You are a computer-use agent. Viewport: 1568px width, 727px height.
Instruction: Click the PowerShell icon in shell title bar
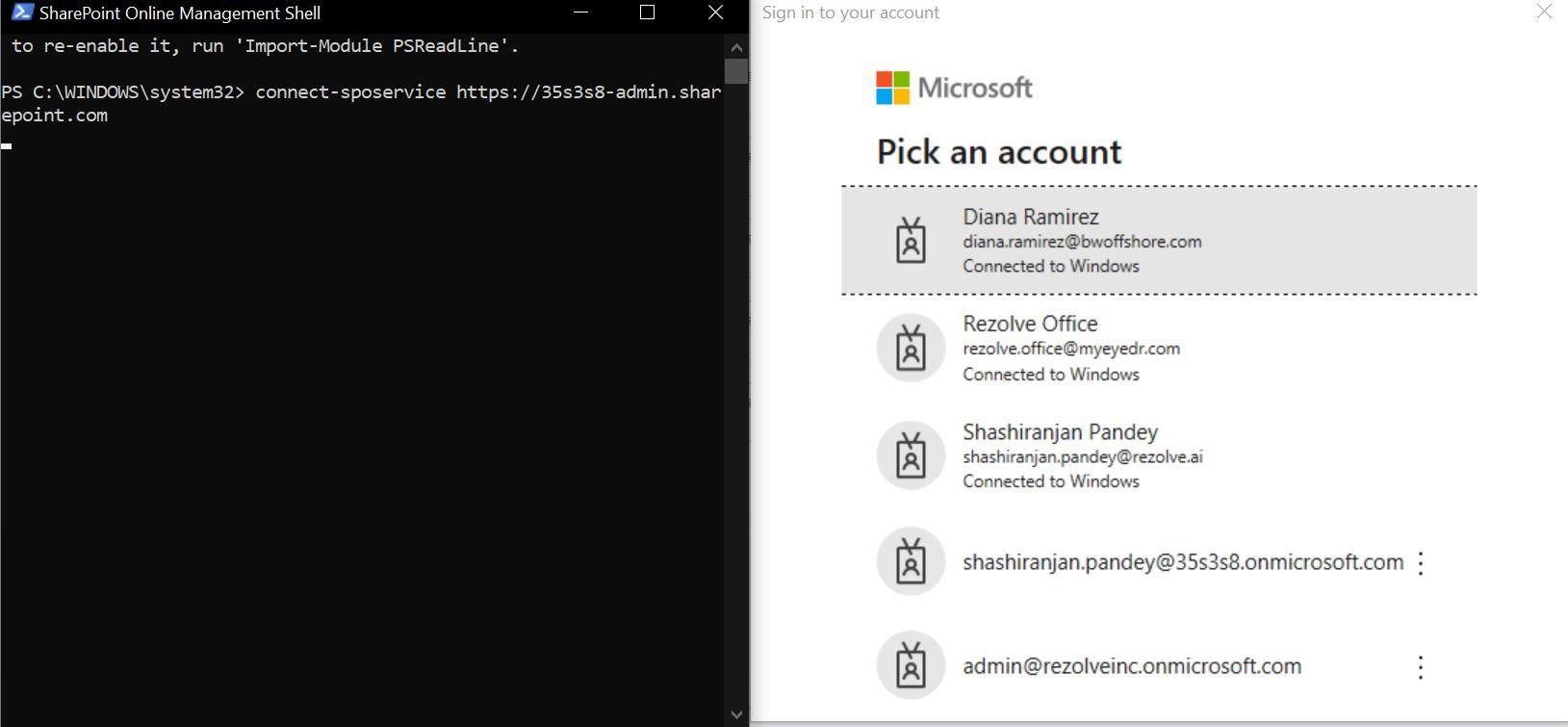coord(22,13)
